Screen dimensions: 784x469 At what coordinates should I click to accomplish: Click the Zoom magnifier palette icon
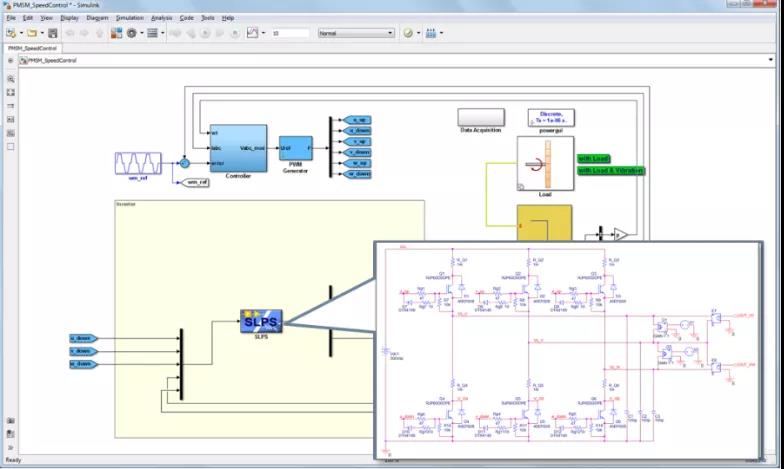tap(10, 79)
